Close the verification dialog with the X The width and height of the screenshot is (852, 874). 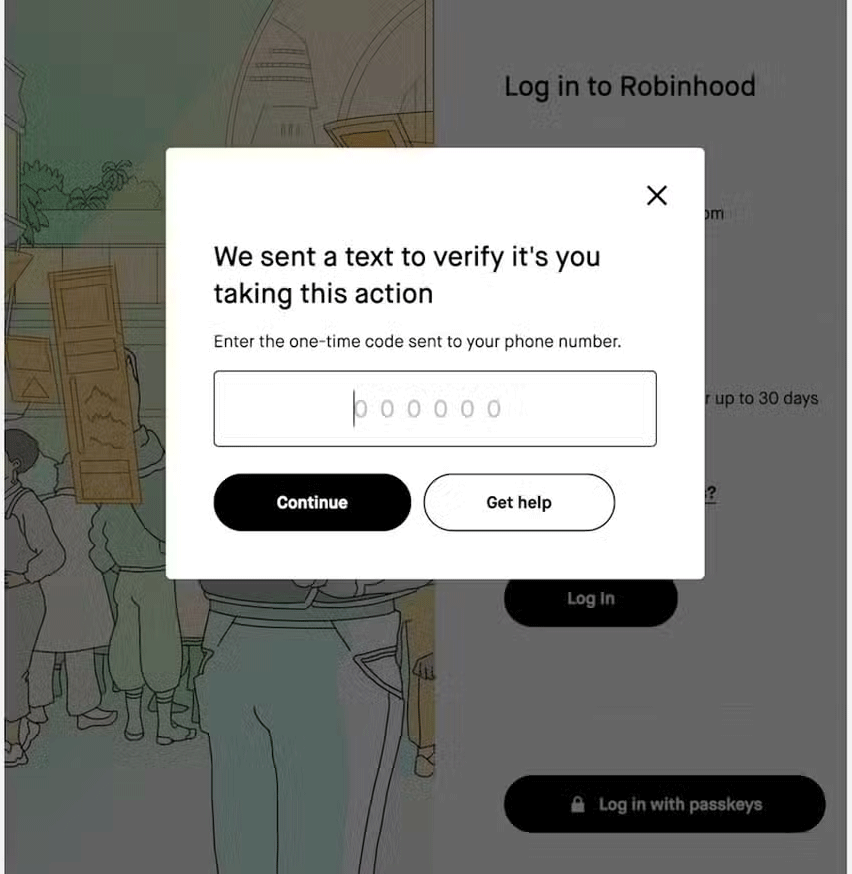coord(657,195)
